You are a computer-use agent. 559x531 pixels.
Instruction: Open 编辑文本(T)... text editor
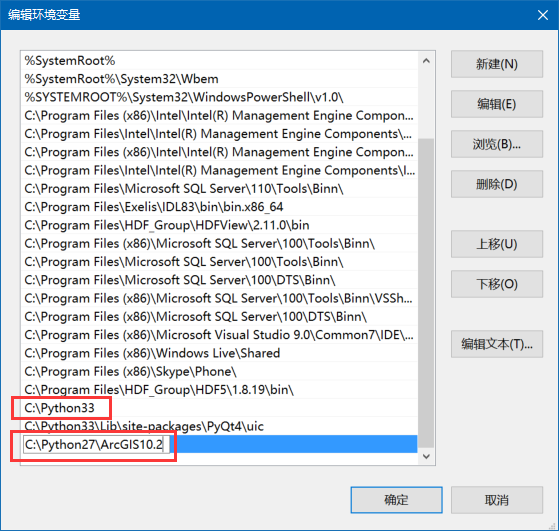tap(497, 344)
